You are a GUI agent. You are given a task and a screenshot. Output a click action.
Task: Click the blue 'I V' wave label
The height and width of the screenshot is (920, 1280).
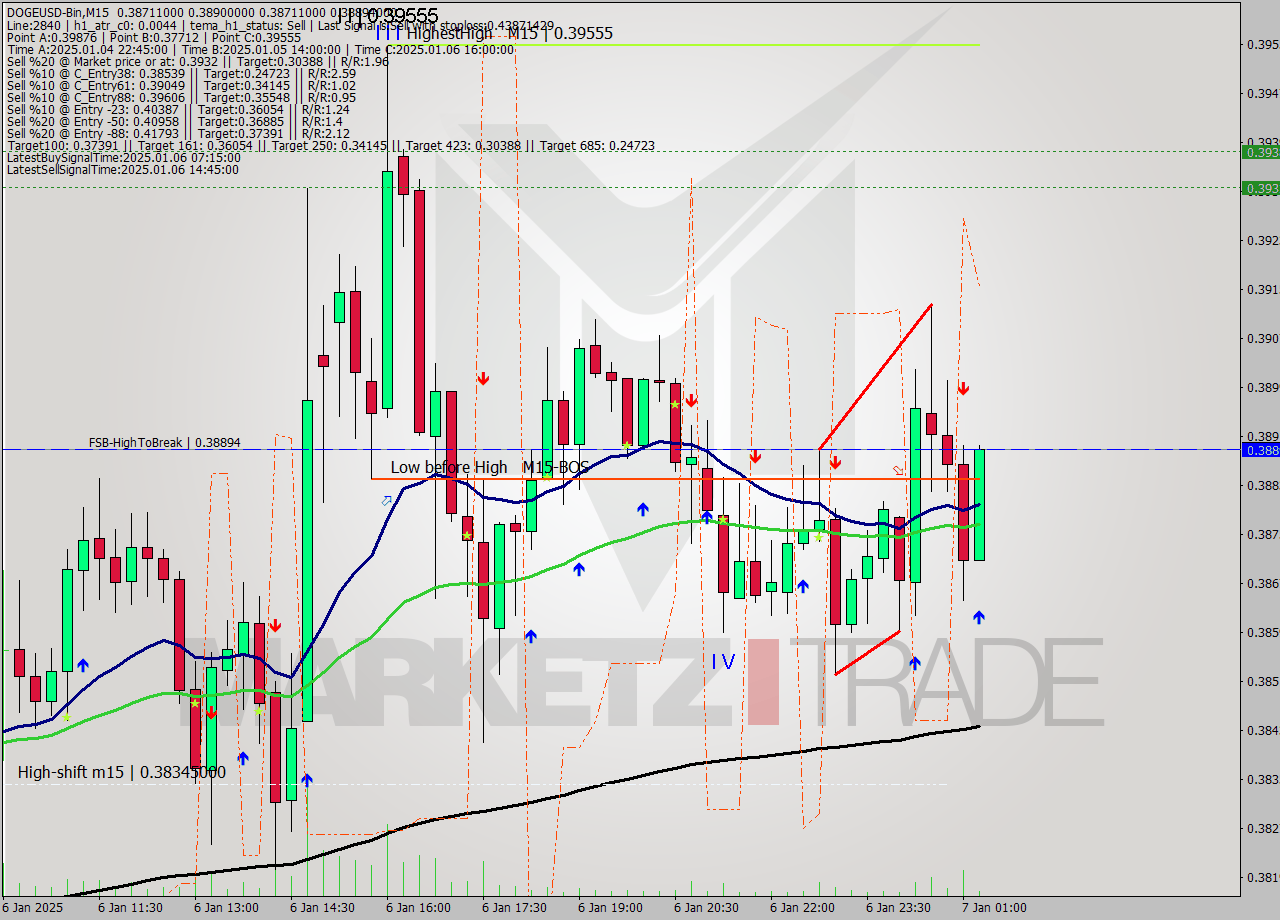click(723, 661)
